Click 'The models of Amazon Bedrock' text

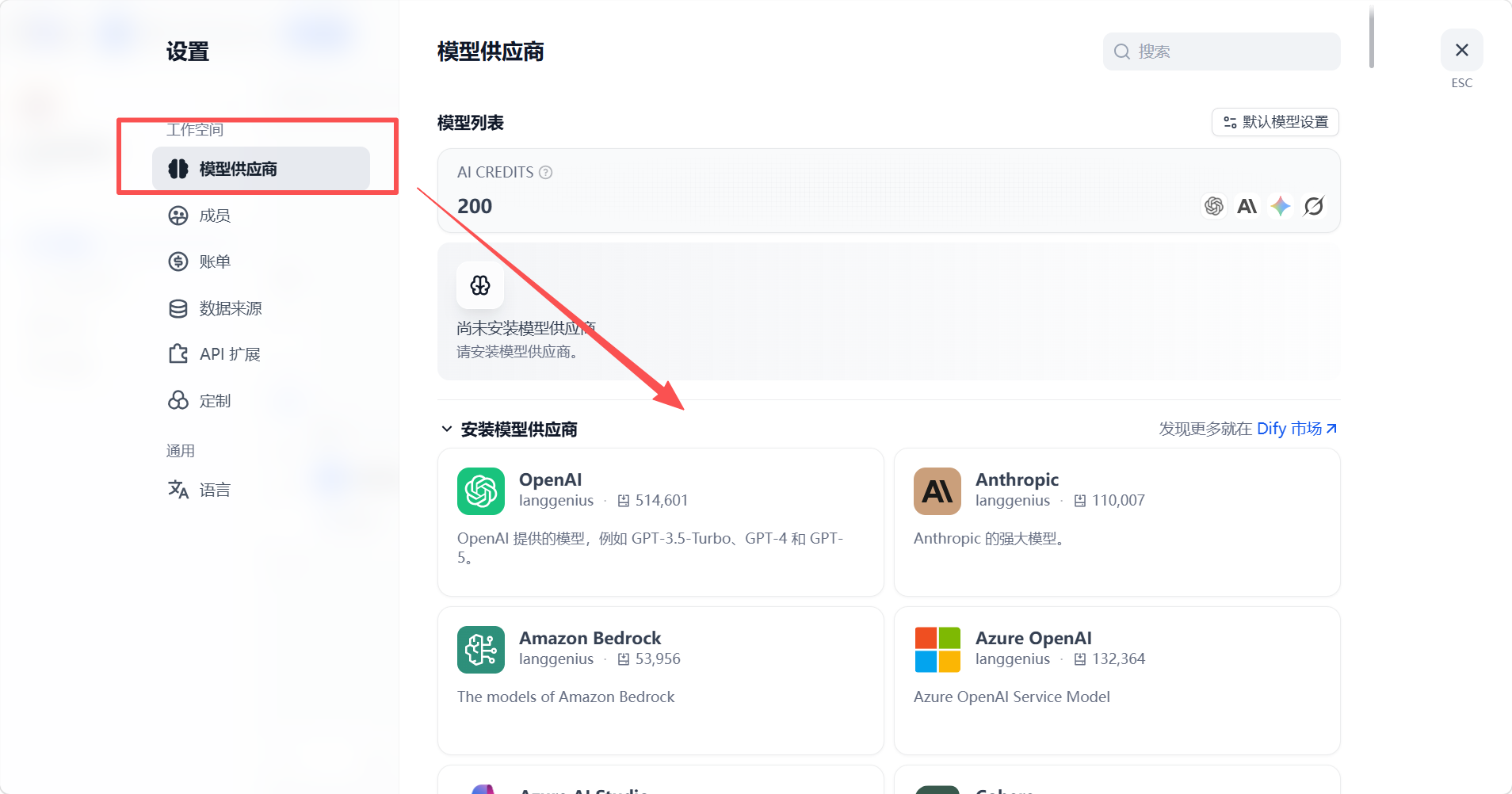[566, 697]
